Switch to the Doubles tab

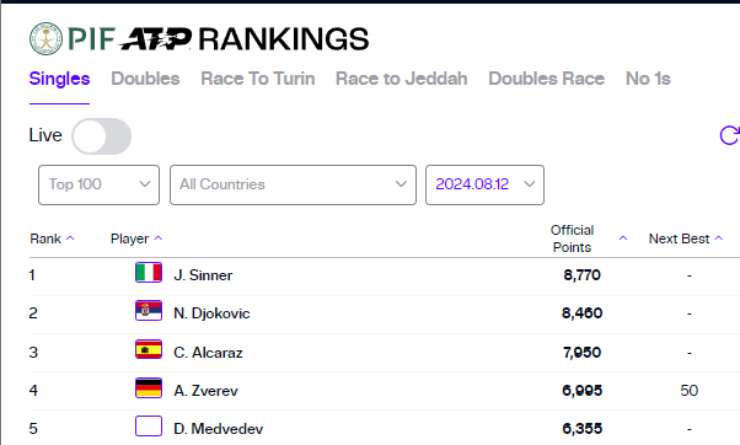(x=145, y=79)
